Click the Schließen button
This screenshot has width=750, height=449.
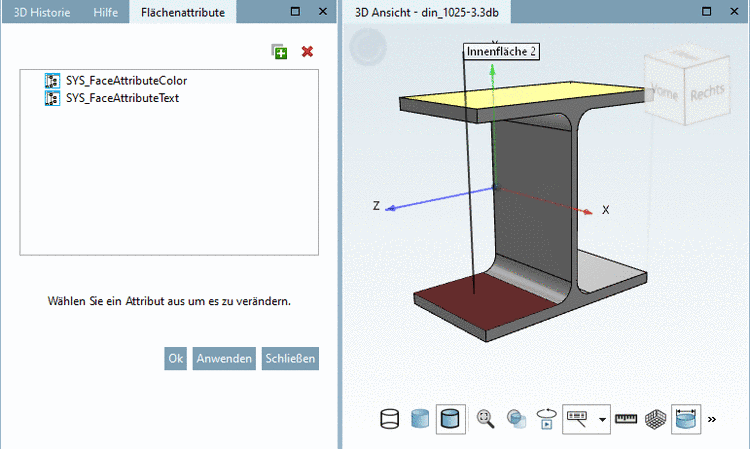[290, 358]
